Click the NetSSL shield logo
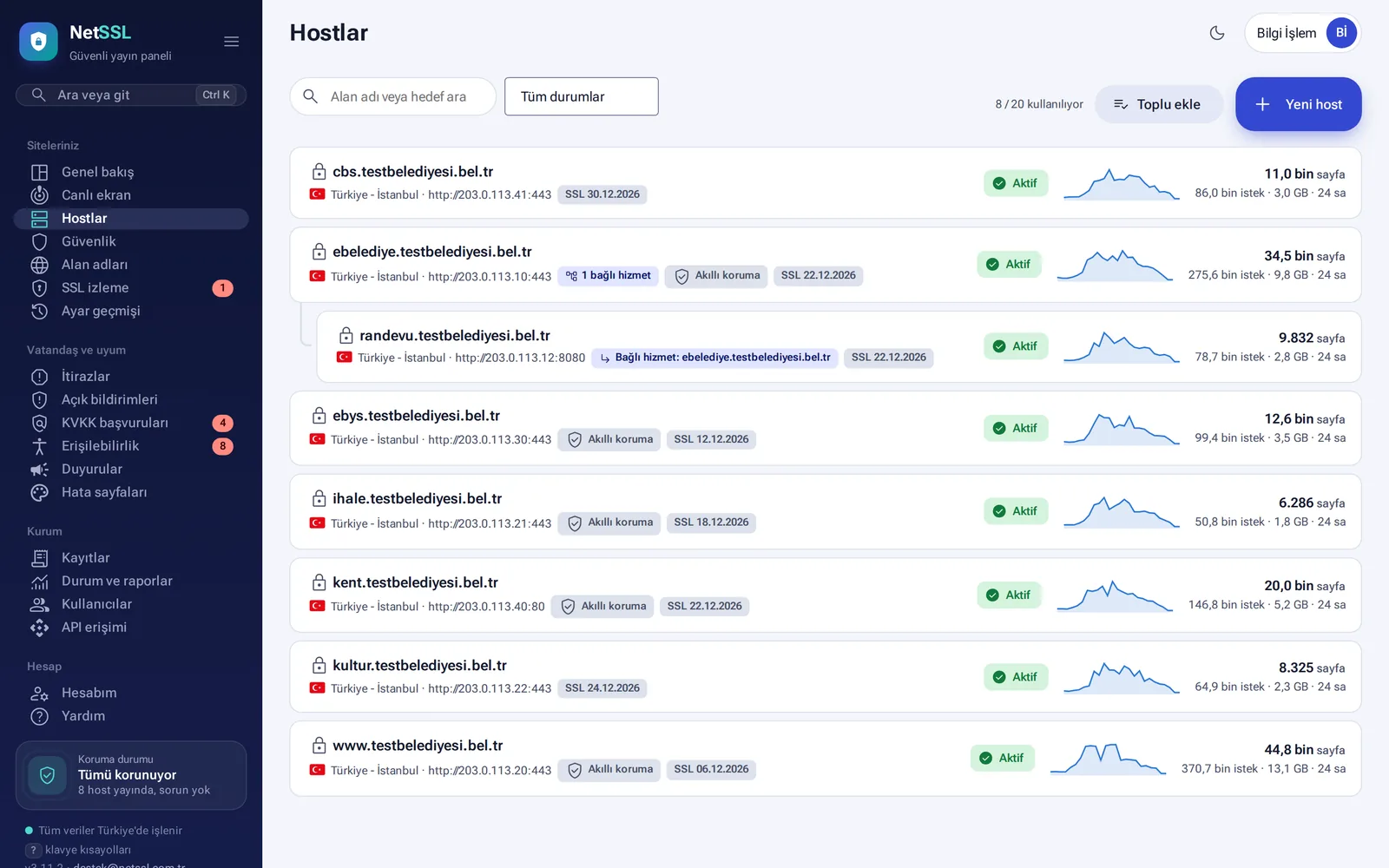 click(x=38, y=42)
